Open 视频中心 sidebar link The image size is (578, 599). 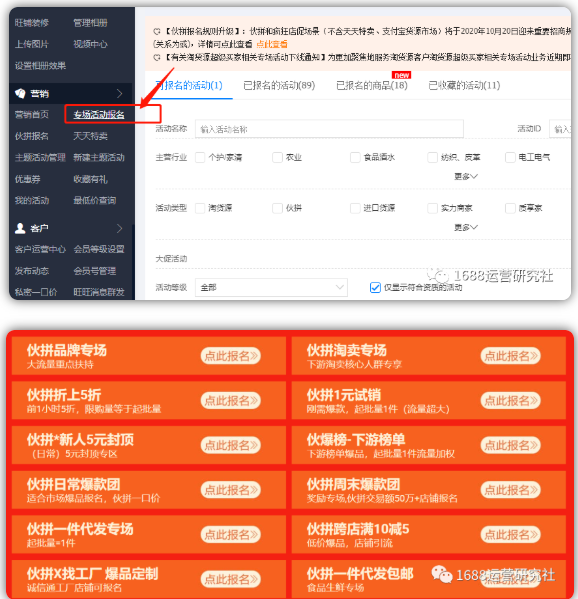pos(91,44)
